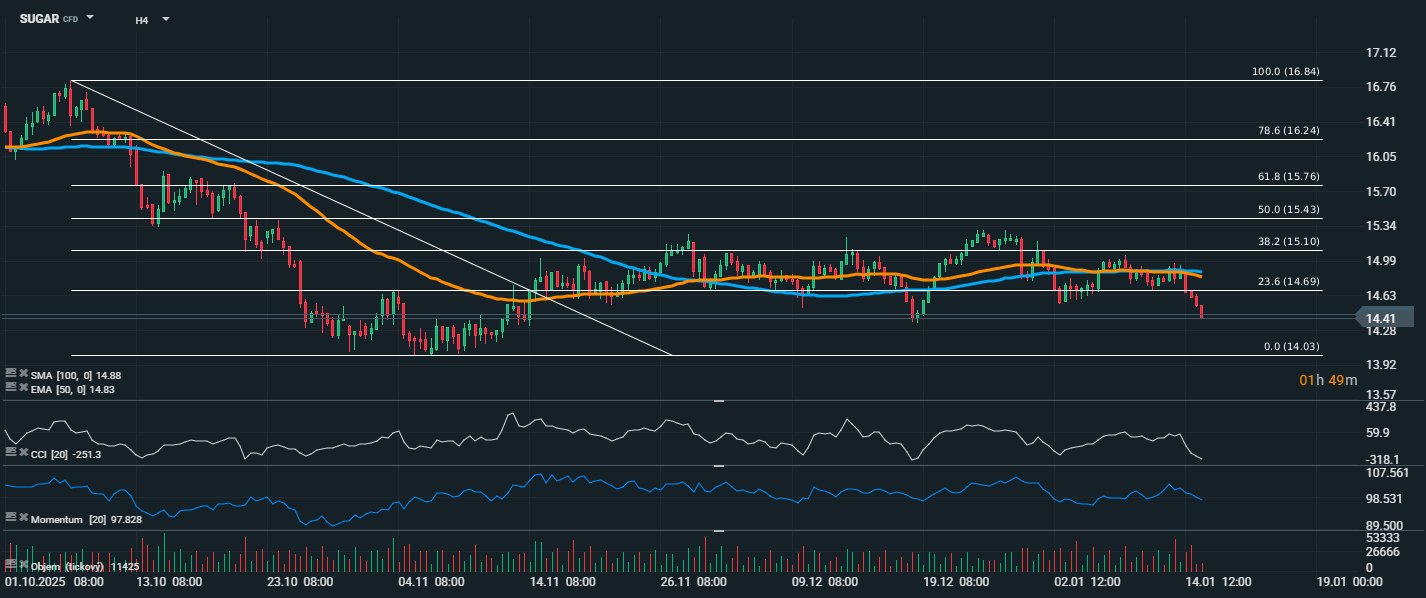The width and height of the screenshot is (1426, 598).
Task: Remove the CCI indicator with X icon
Action: [24, 453]
